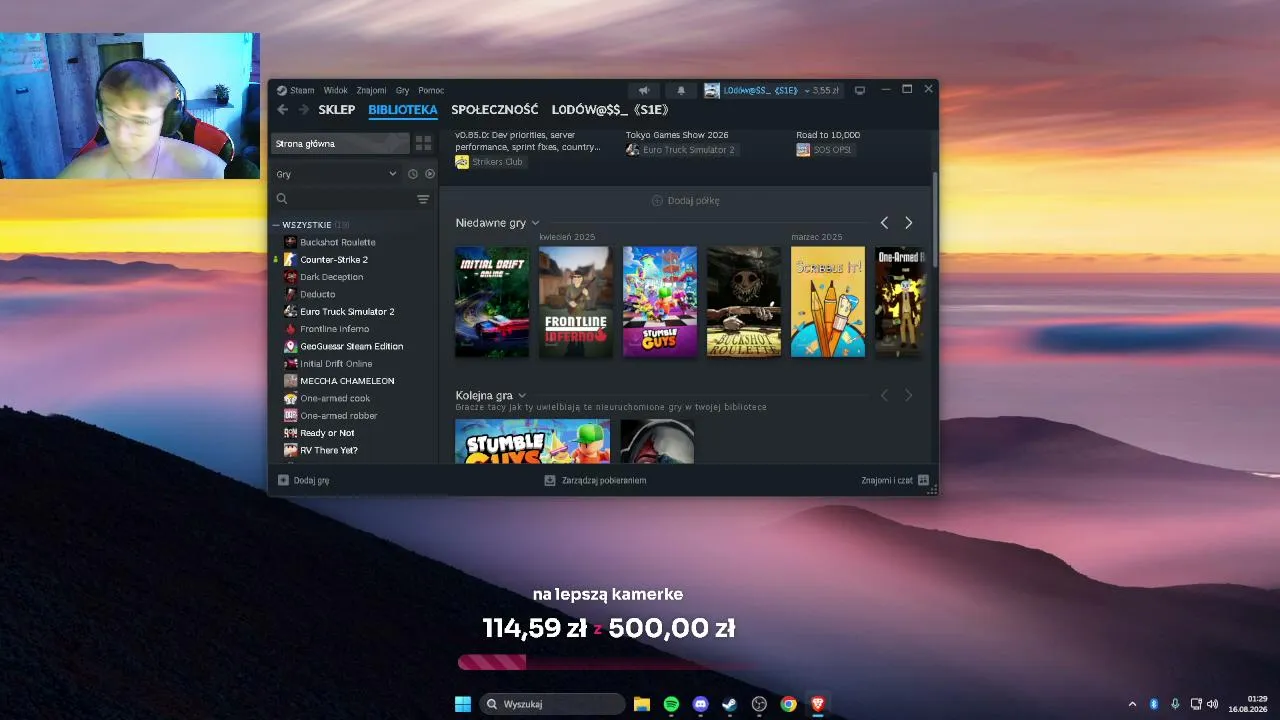This screenshot has height=720, width=1280.
Task: Open the Widok menu
Action: (x=335, y=90)
